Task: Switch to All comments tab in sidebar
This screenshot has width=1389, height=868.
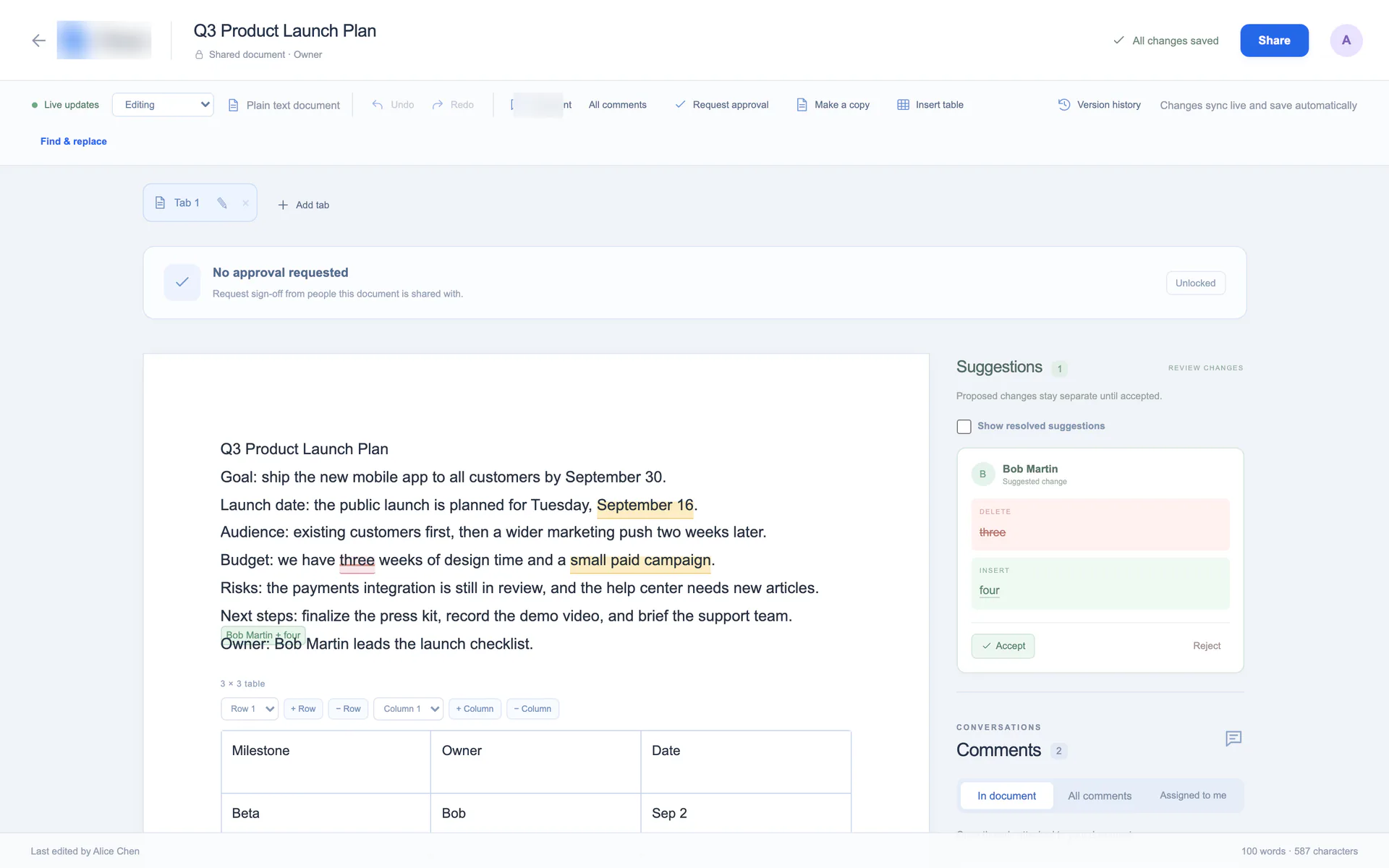Action: point(1100,796)
